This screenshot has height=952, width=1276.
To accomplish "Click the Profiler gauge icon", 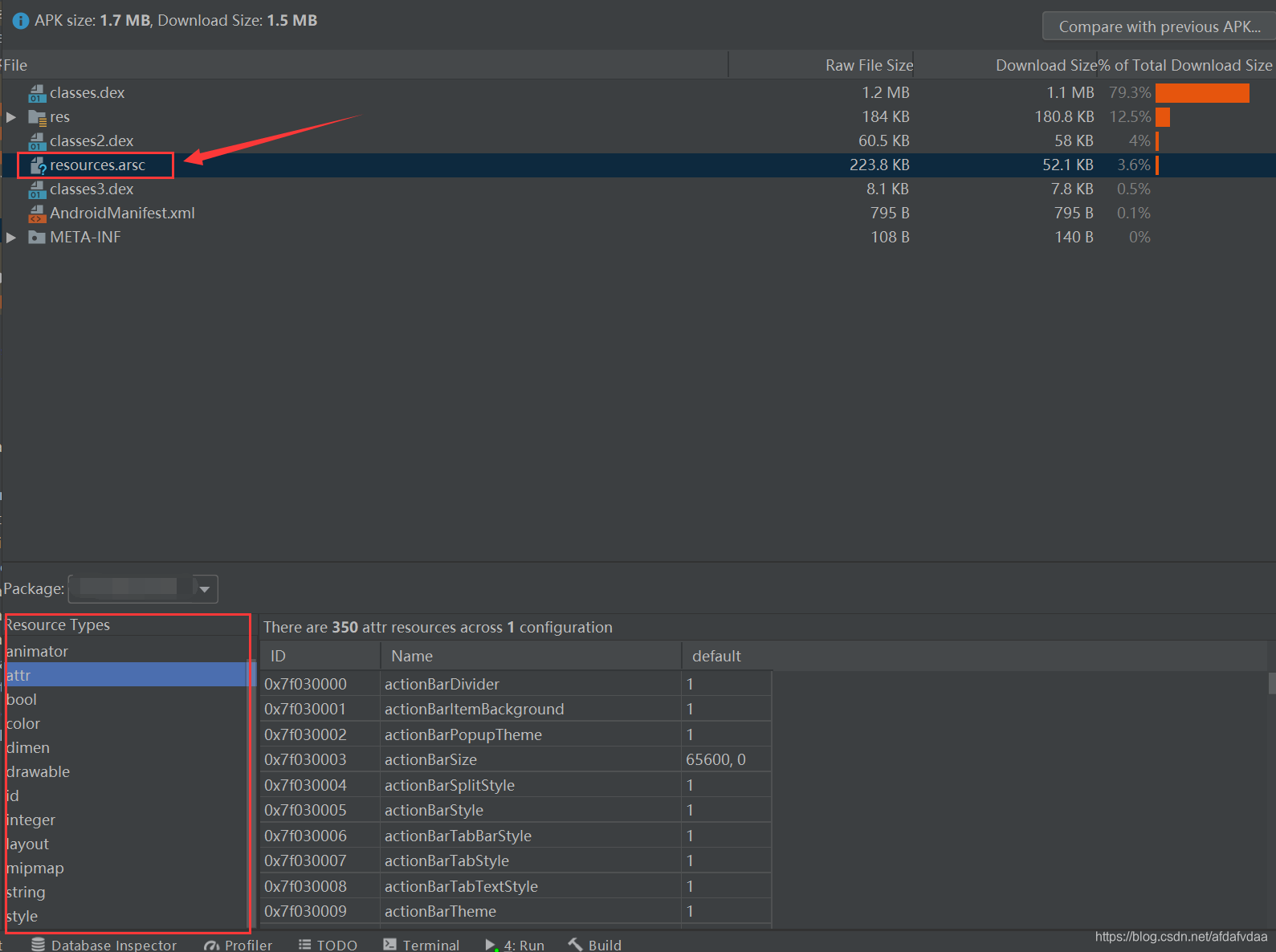I will click(211, 946).
